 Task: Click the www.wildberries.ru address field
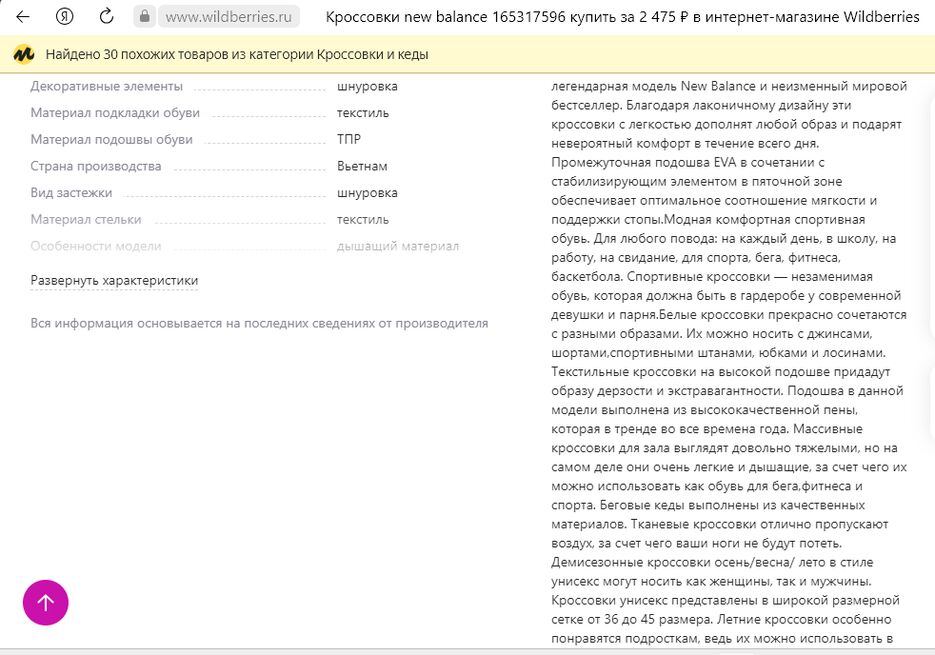229,17
